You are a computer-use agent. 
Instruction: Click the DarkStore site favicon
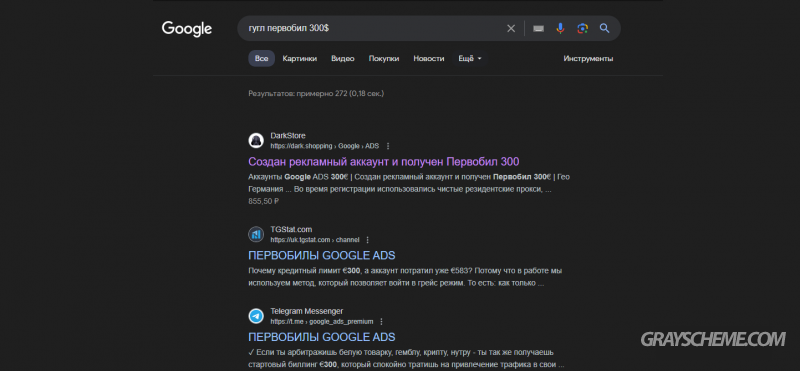tap(256, 140)
